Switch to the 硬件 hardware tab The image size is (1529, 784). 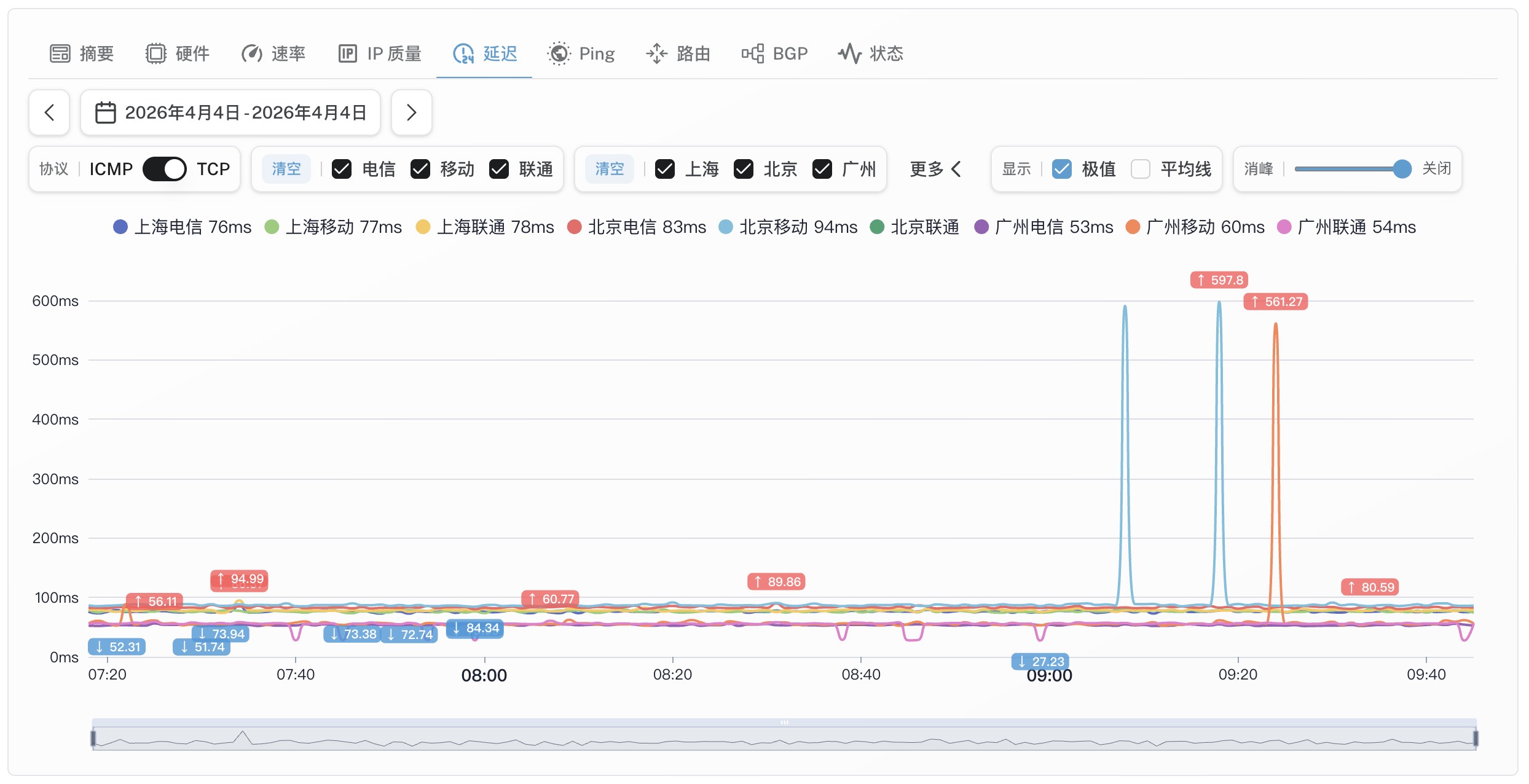(x=178, y=54)
